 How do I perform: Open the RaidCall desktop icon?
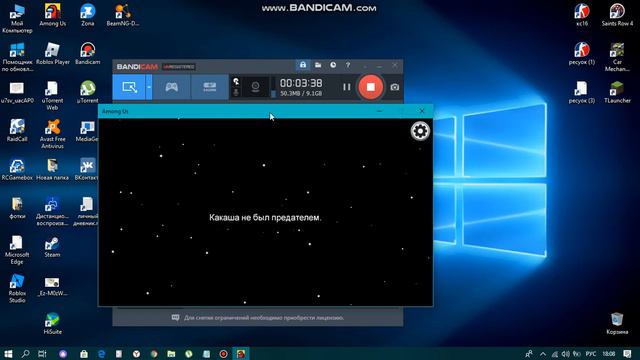tap(17, 130)
